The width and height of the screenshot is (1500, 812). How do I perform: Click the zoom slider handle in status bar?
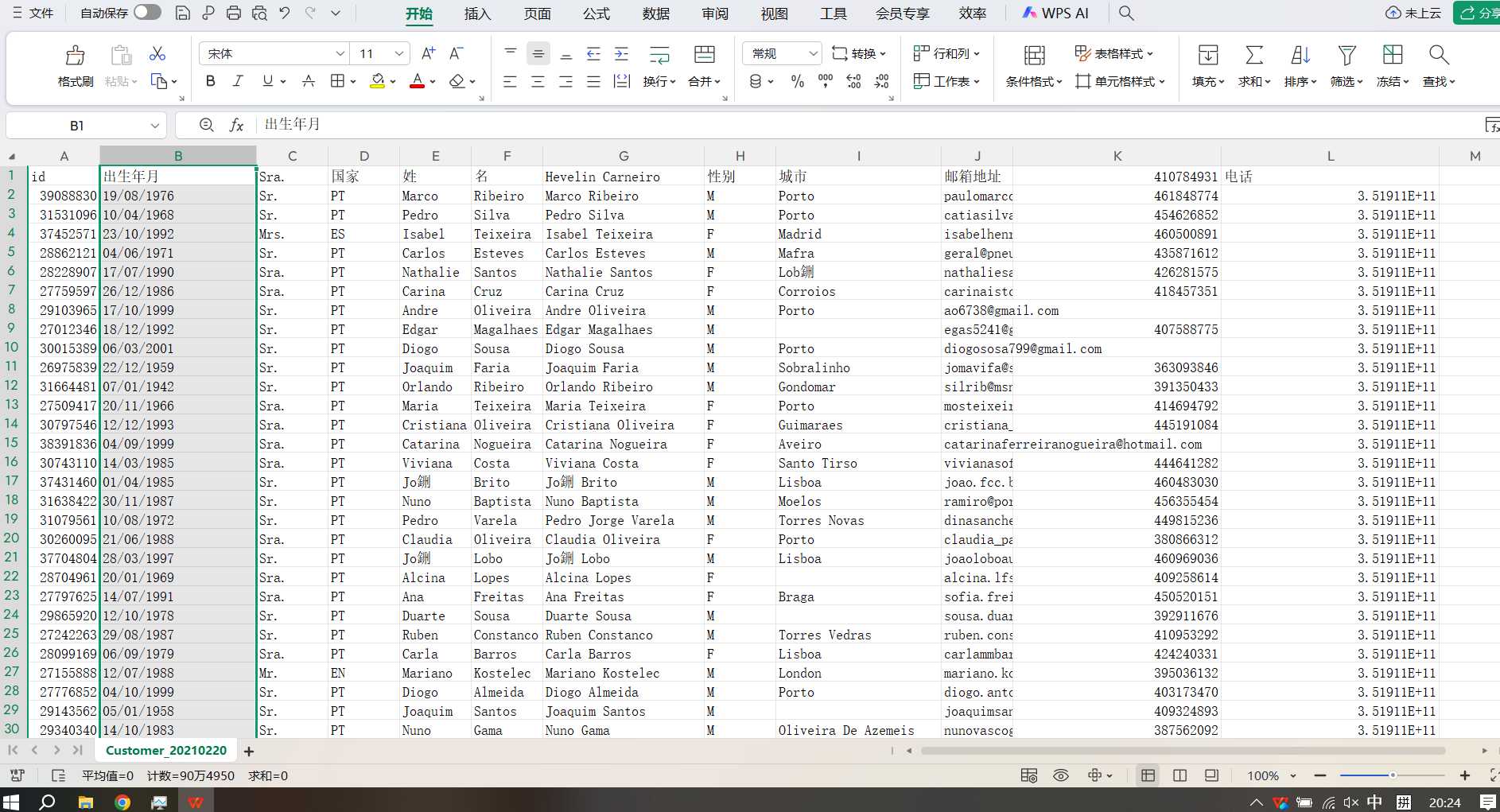point(1393,775)
